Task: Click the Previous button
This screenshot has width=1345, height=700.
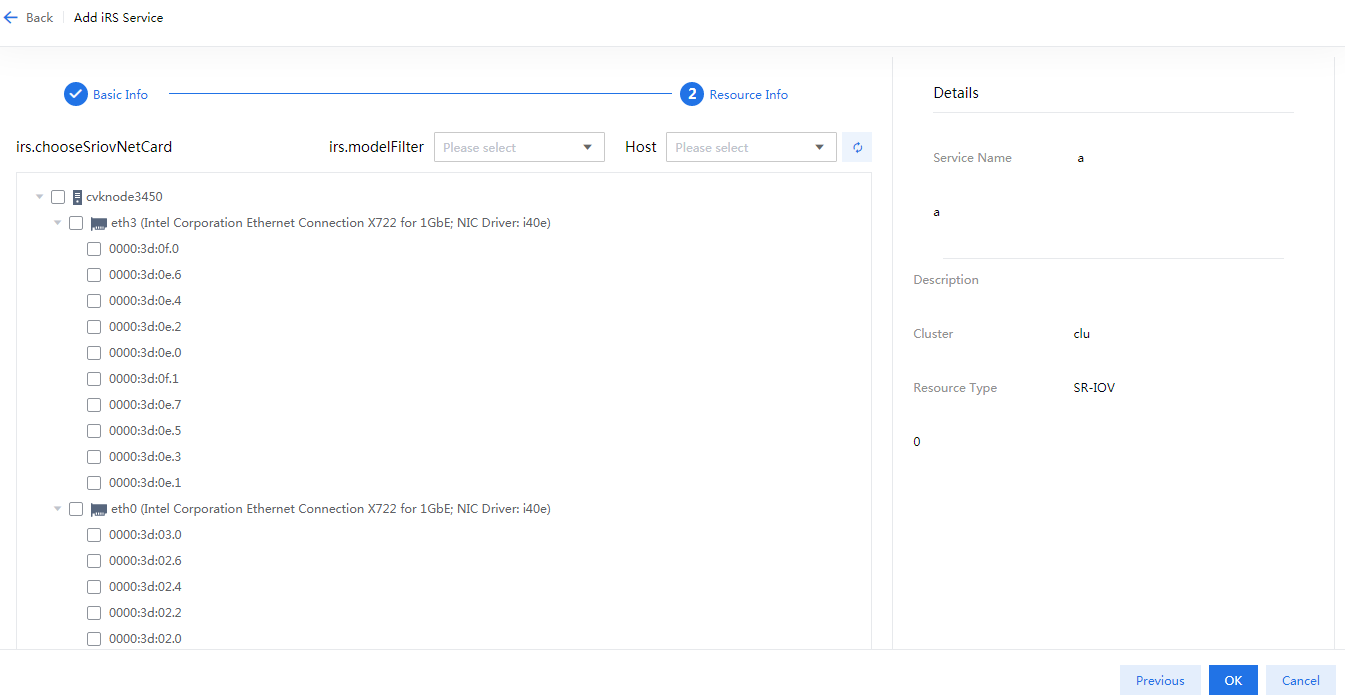Action: [x=1160, y=680]
